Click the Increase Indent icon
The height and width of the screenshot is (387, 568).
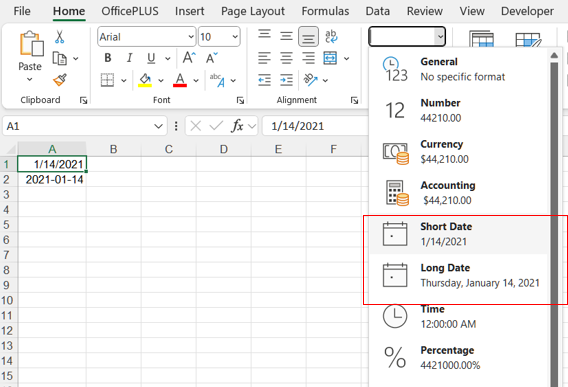click(286, 80)
